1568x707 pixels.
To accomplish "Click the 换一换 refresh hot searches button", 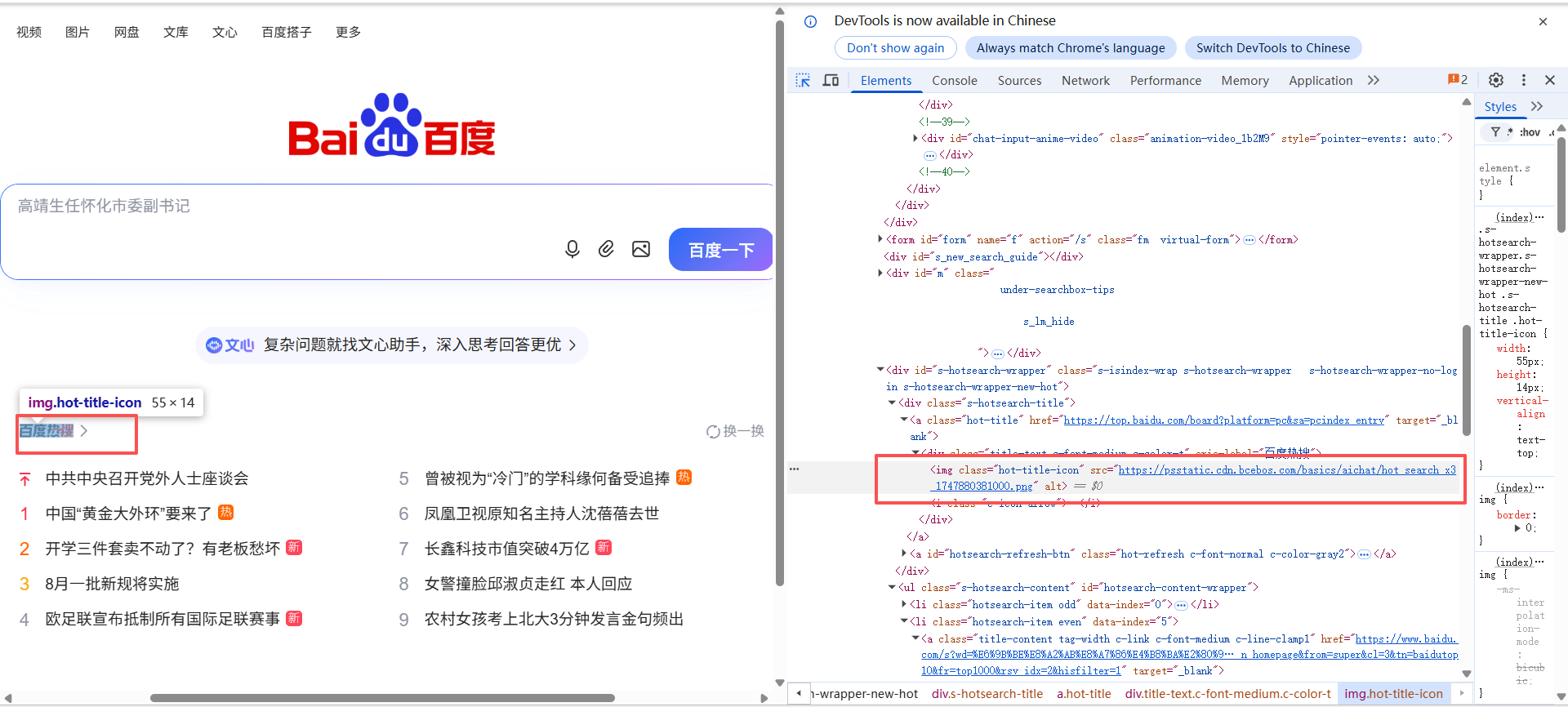I will [x=736, y=431].
